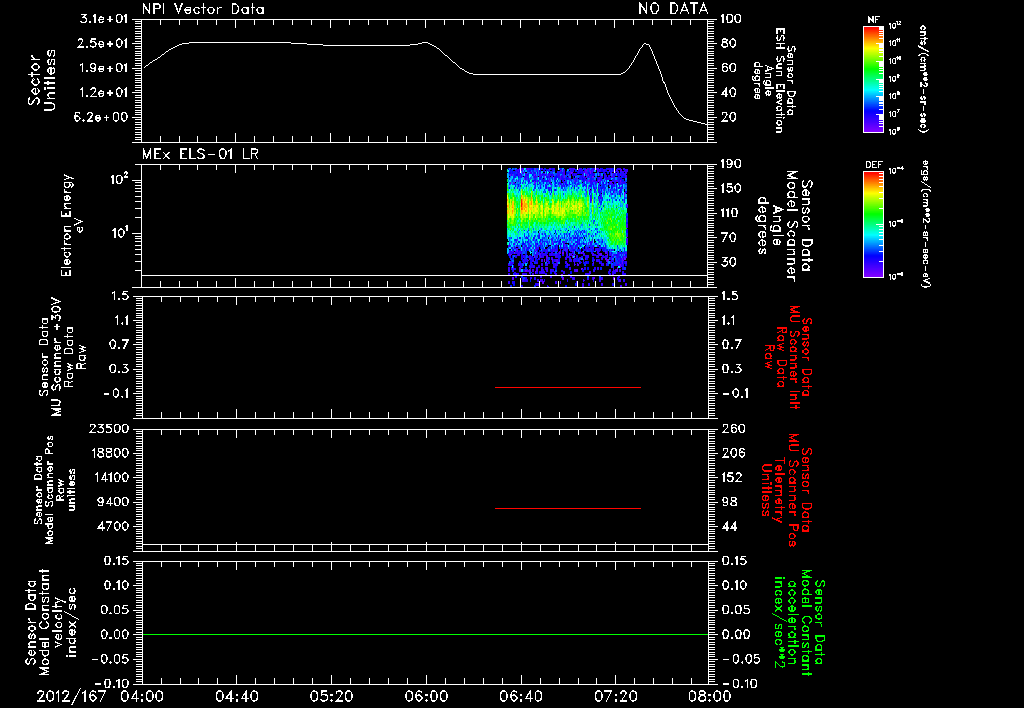
Task: Click the "Sector Unitless" axis title
Action: [x=42, y=80]
